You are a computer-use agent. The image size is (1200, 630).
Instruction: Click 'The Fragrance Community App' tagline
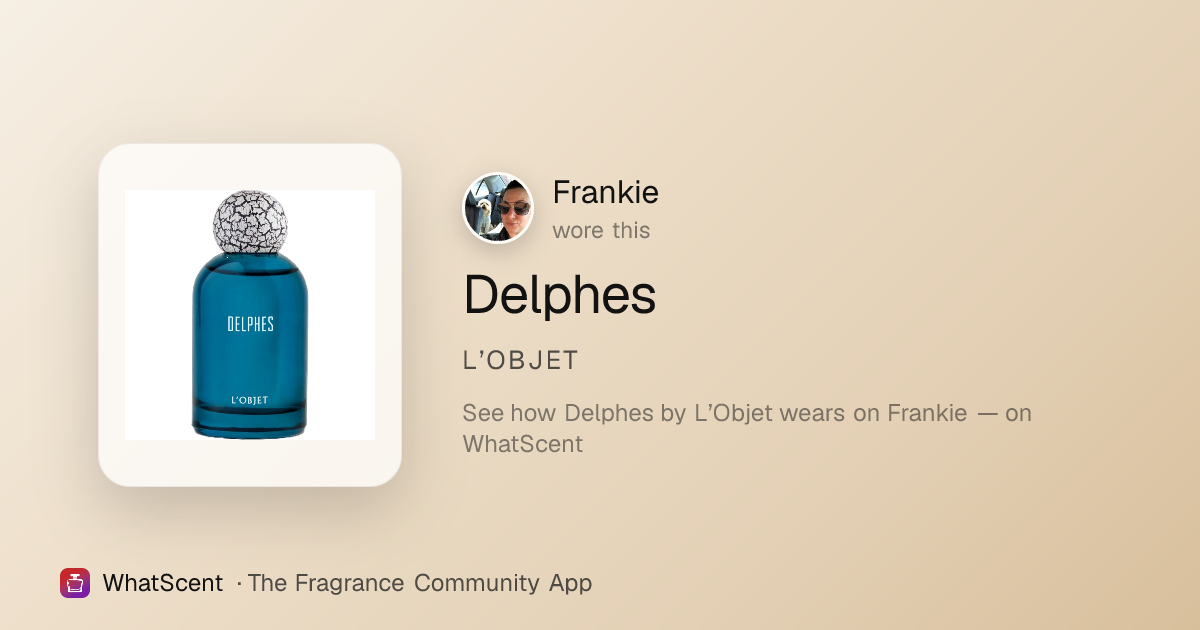pyautogui.click(x=420, y=583)
